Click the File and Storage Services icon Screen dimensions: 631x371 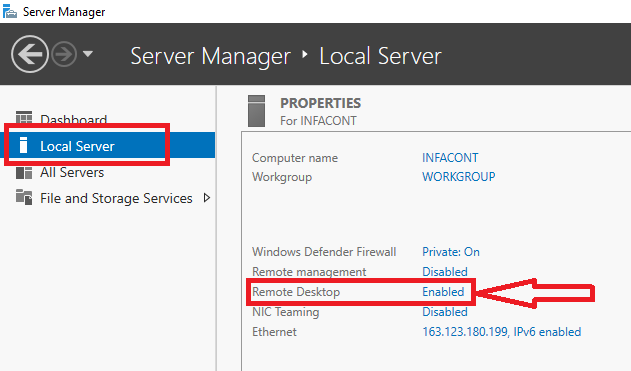[24, 197]
